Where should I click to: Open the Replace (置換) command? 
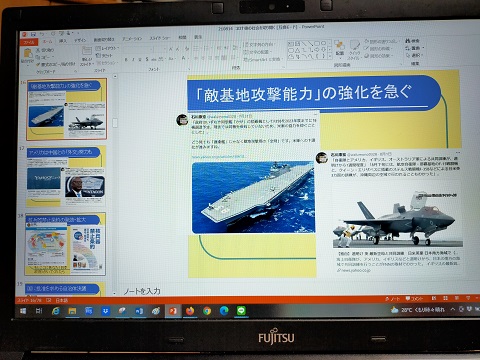pyautogui.click(x=414, y=48)
